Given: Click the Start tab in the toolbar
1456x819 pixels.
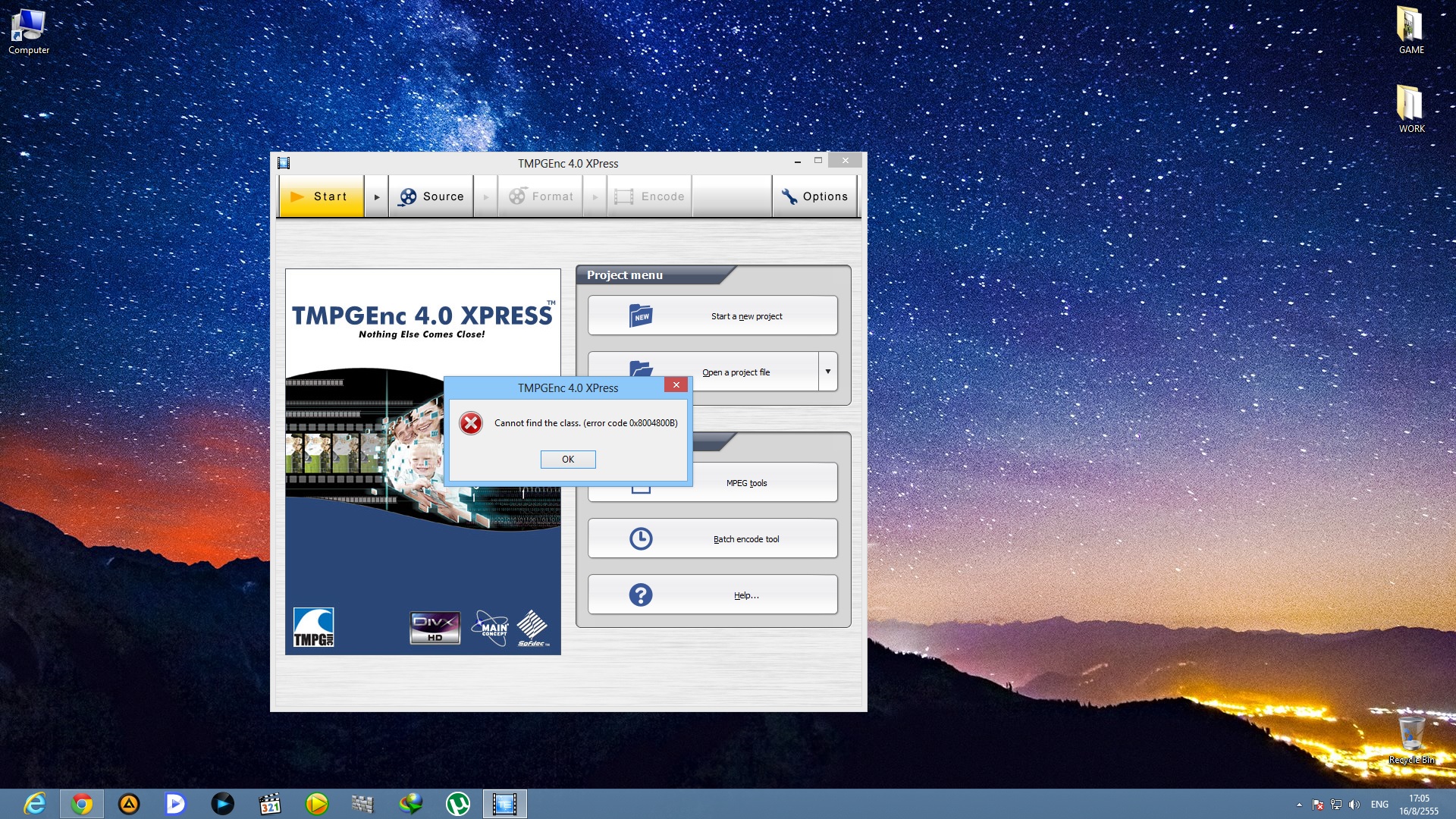Looking at the screenshot, I should [x=322, y=196].
